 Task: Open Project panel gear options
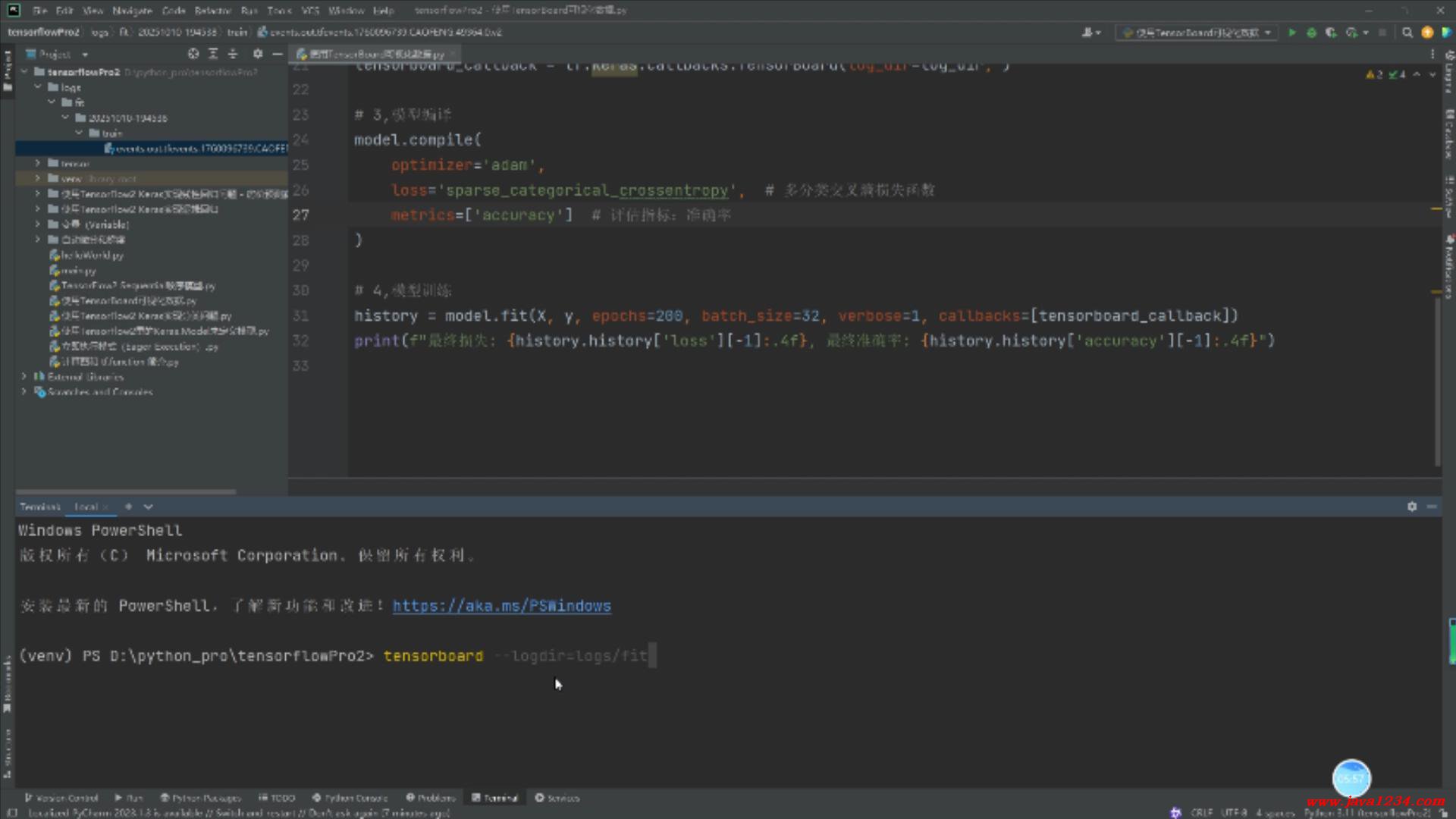pos(258,54)
